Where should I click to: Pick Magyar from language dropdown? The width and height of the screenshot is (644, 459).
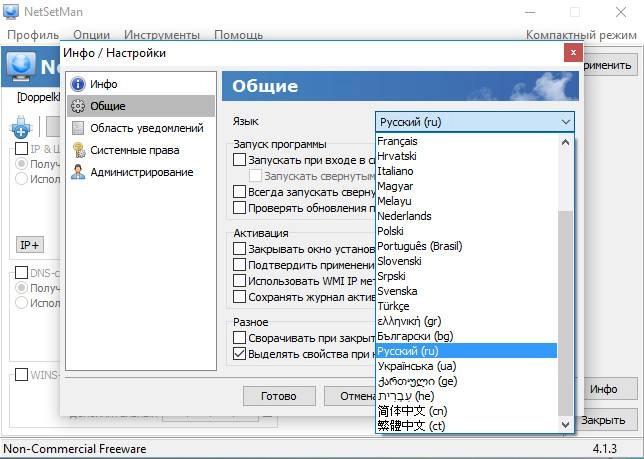click(467, 186)
